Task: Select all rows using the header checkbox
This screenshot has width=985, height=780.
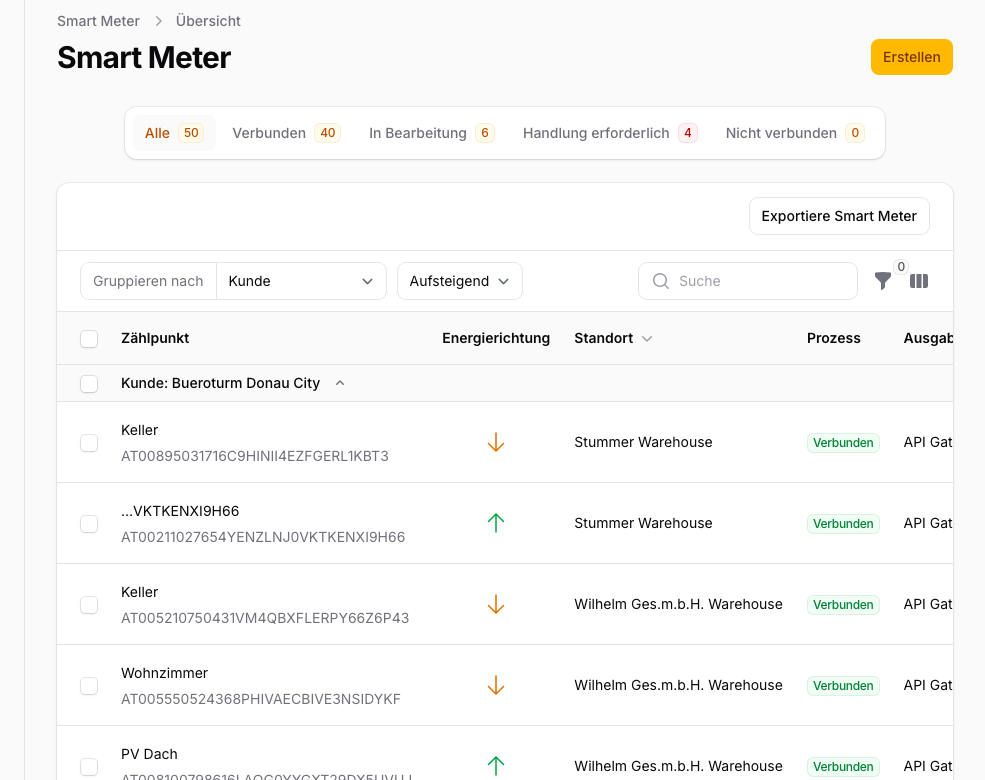Action: click(88, 338)
